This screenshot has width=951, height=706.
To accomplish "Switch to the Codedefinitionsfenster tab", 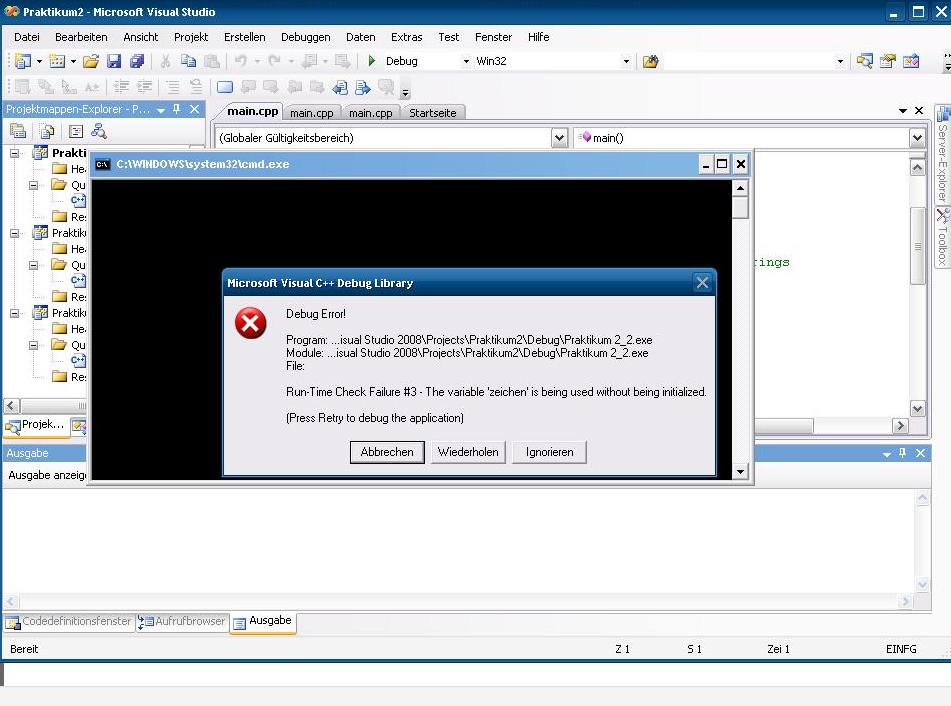I will point(69,621).
